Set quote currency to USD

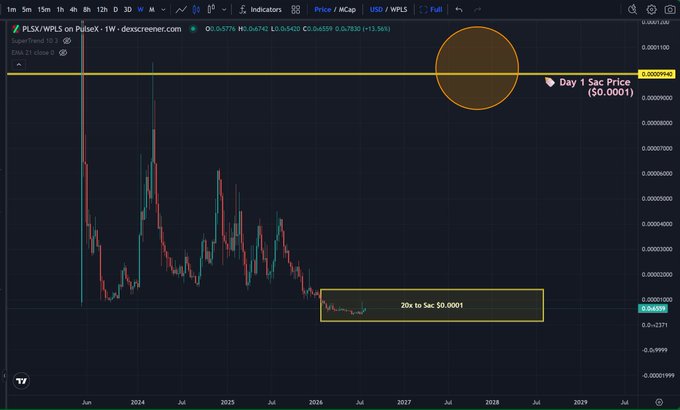[x=376, y=9]
